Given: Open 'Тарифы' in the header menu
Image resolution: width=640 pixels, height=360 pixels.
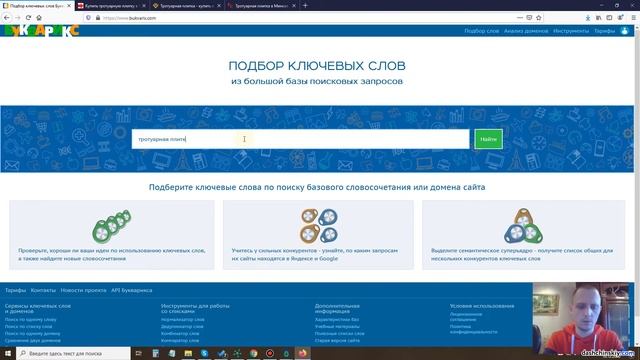Looking at the screenshot, I should pyautogui.click(x=604, y=31).
